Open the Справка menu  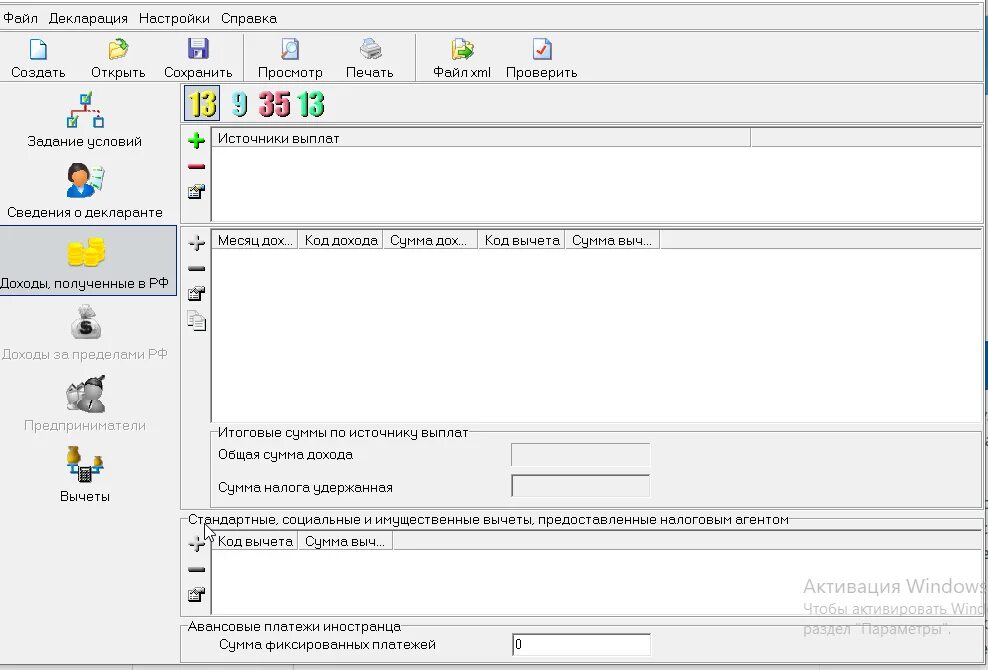pyautogui.click(x=249, y=18)
